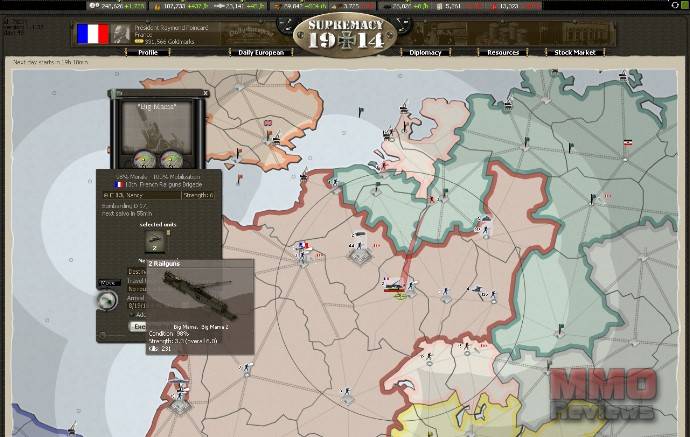
Task: Open the Resources menu
Action: pyautogui.click(x=503, y=52)
